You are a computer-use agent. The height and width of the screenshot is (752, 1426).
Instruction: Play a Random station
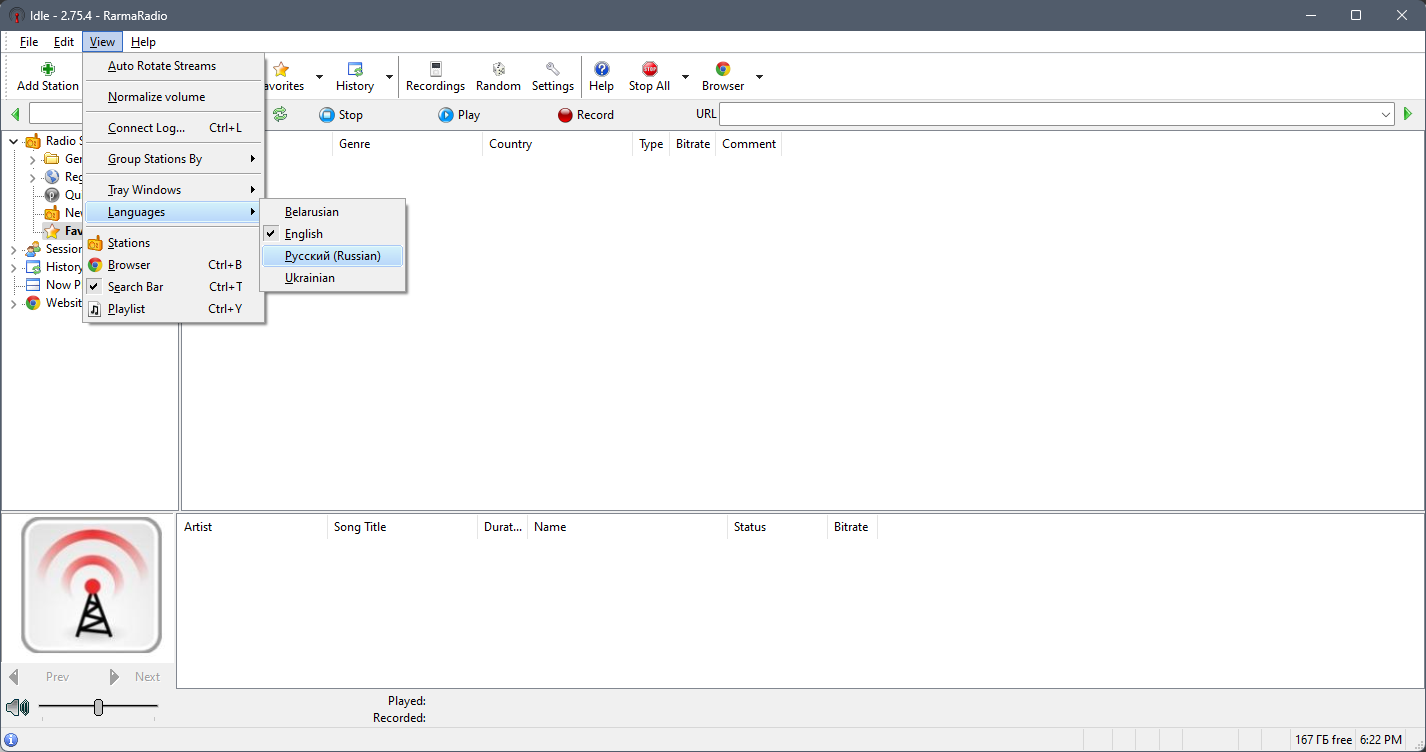(x=497, y=76)
